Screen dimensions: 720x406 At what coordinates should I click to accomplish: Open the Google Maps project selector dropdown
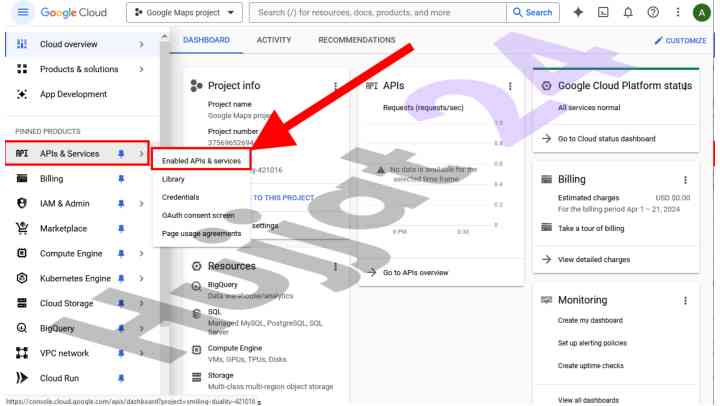click(184, 12)
